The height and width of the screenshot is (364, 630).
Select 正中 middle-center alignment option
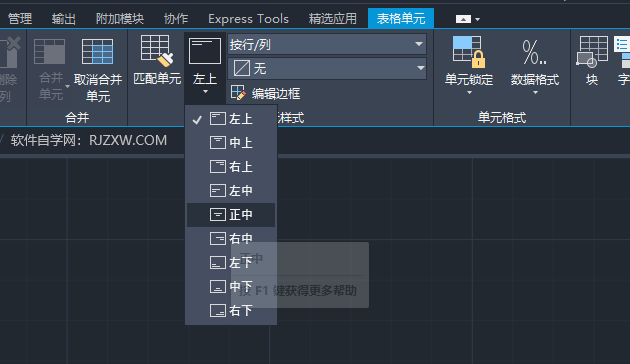[231, 215]
